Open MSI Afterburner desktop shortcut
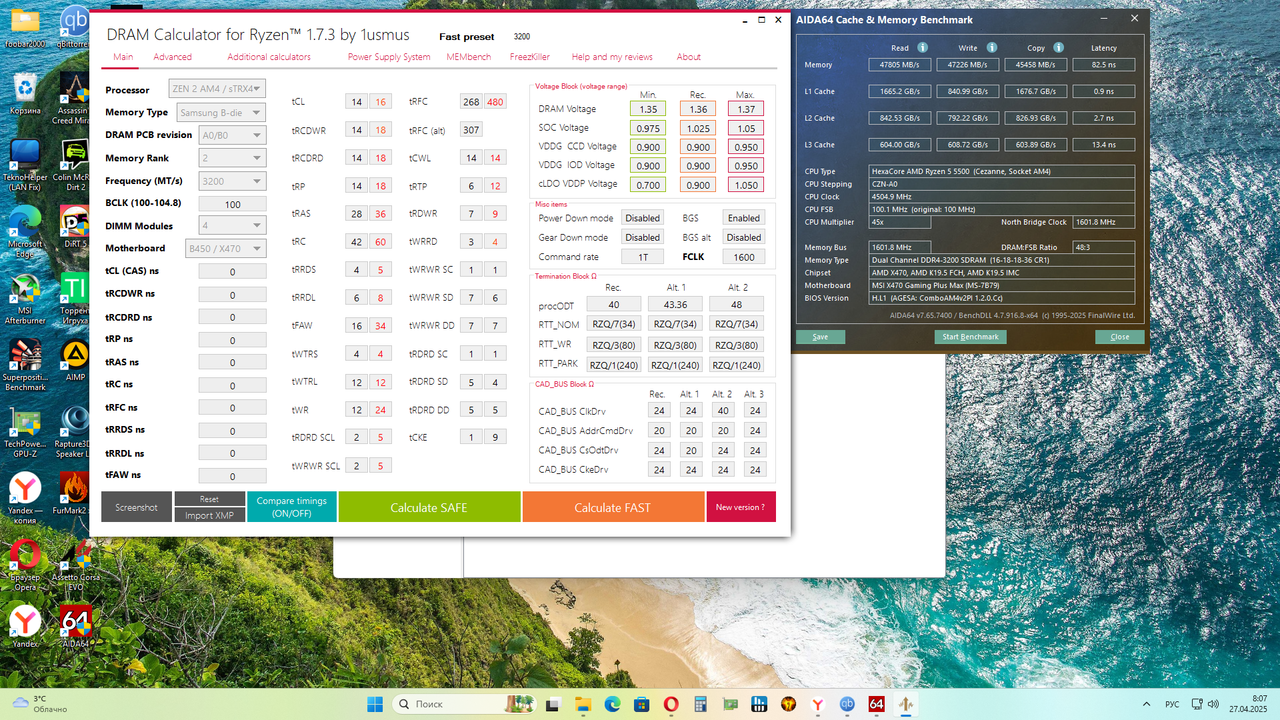The image size is (1280, 720). pos(25,298)
